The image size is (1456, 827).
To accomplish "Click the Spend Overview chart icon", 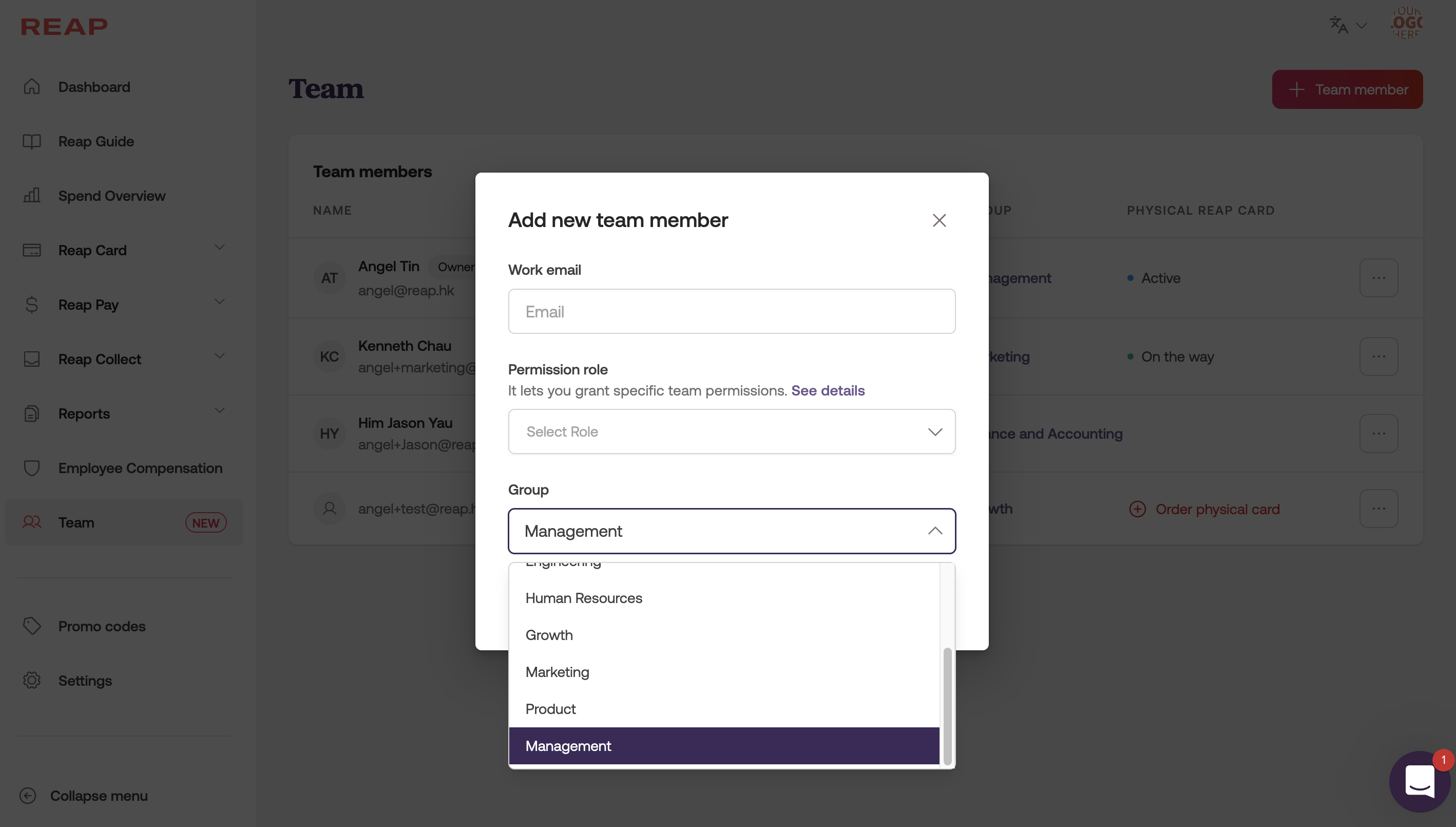I will [32, 195].
